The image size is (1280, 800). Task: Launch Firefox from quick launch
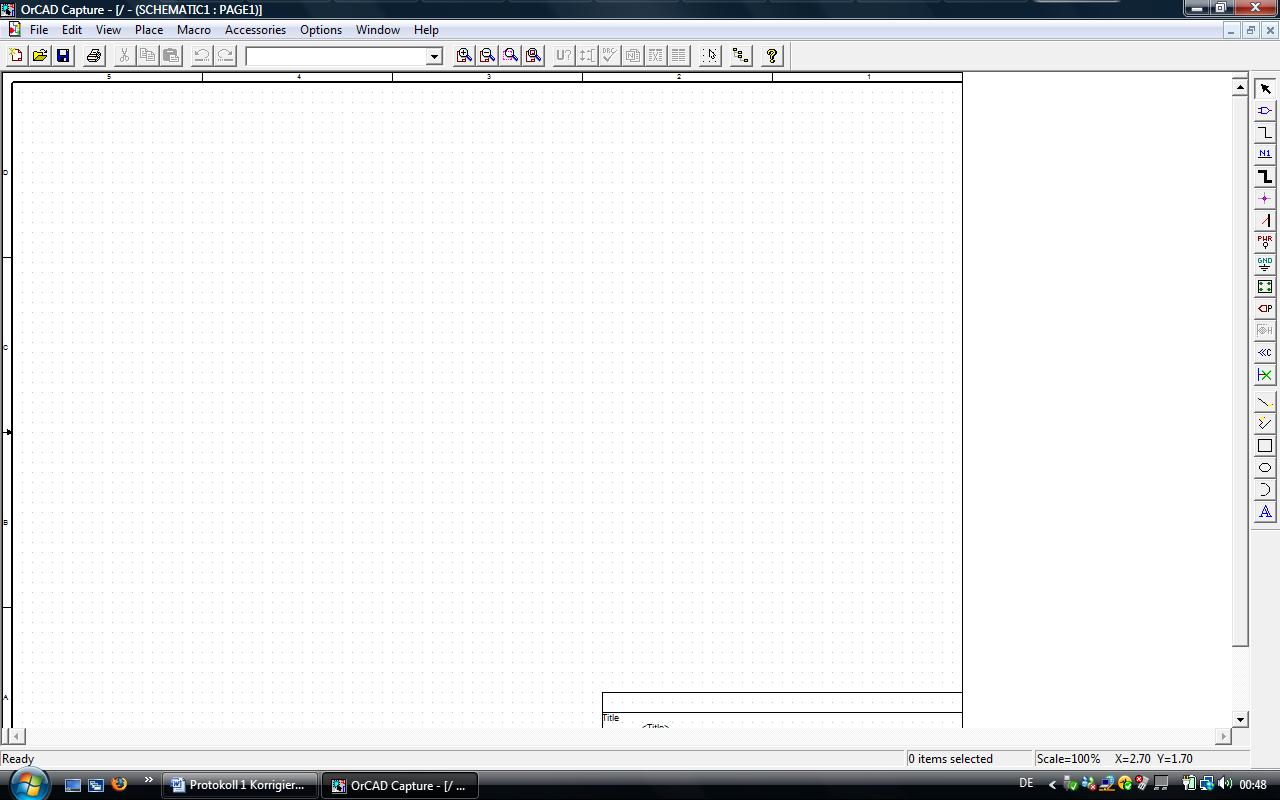(x=119, y=784)
